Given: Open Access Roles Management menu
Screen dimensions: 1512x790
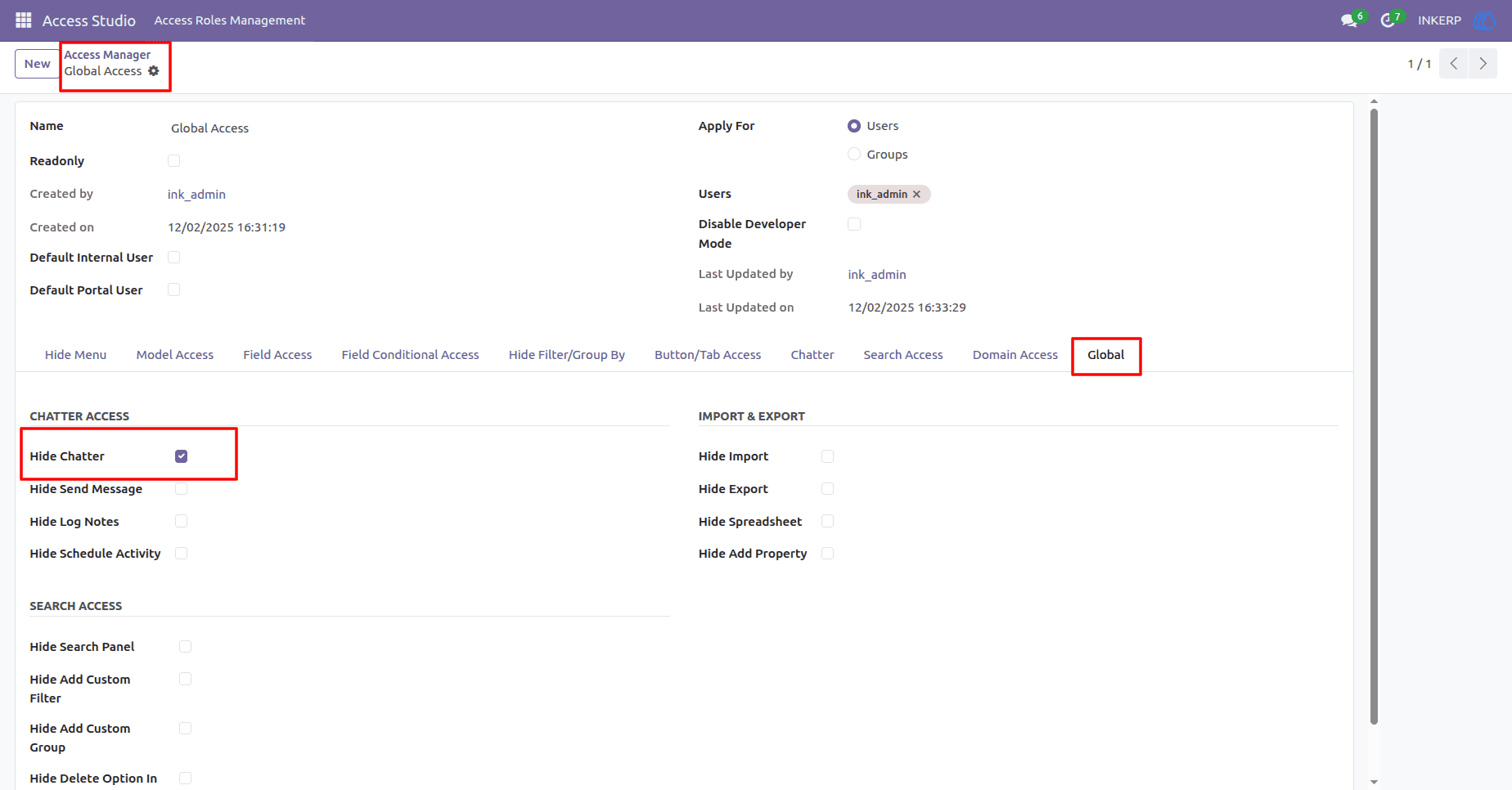Looking at the screenshot, I should tap(230, 20).
